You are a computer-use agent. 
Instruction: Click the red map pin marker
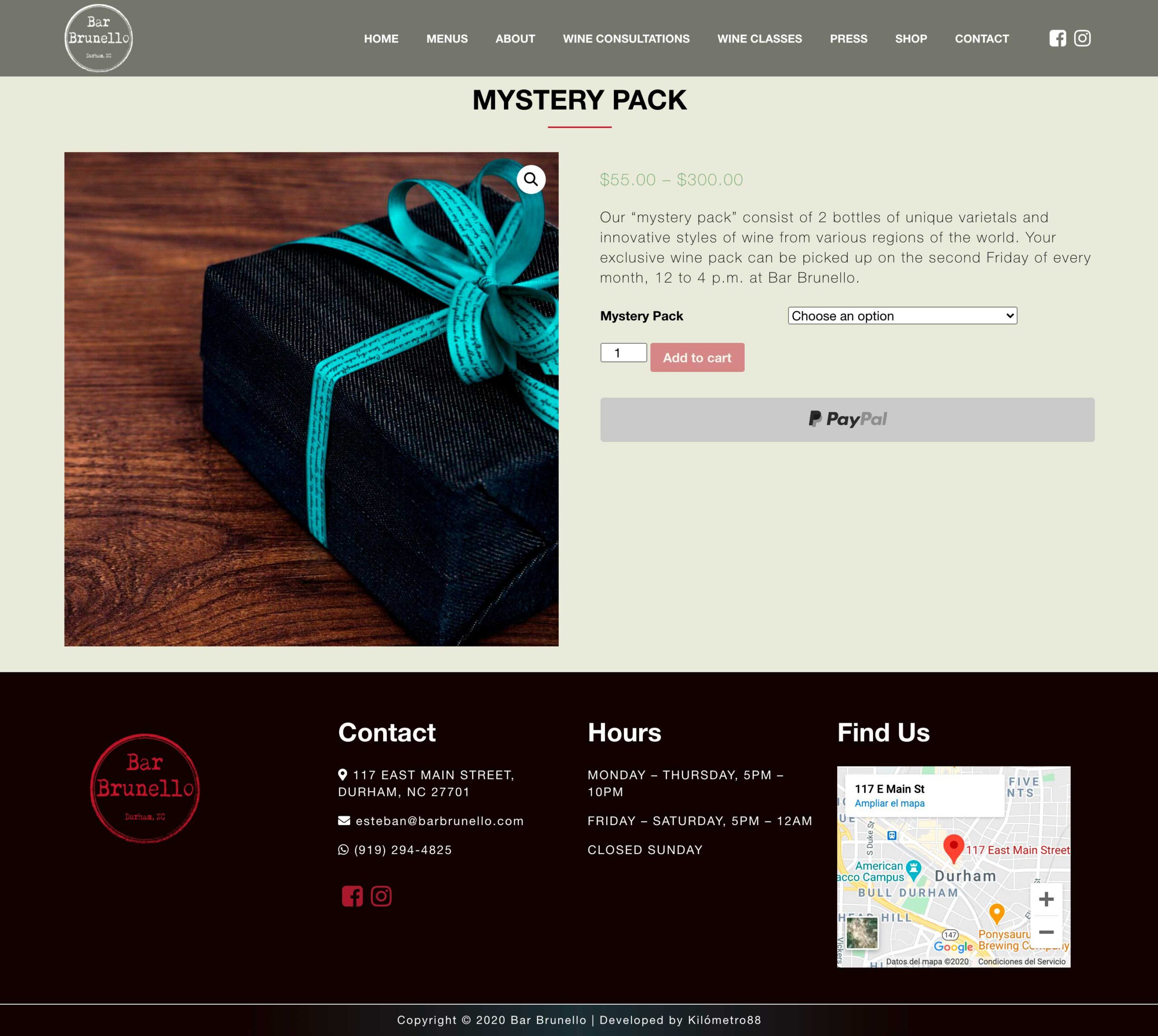954,849
